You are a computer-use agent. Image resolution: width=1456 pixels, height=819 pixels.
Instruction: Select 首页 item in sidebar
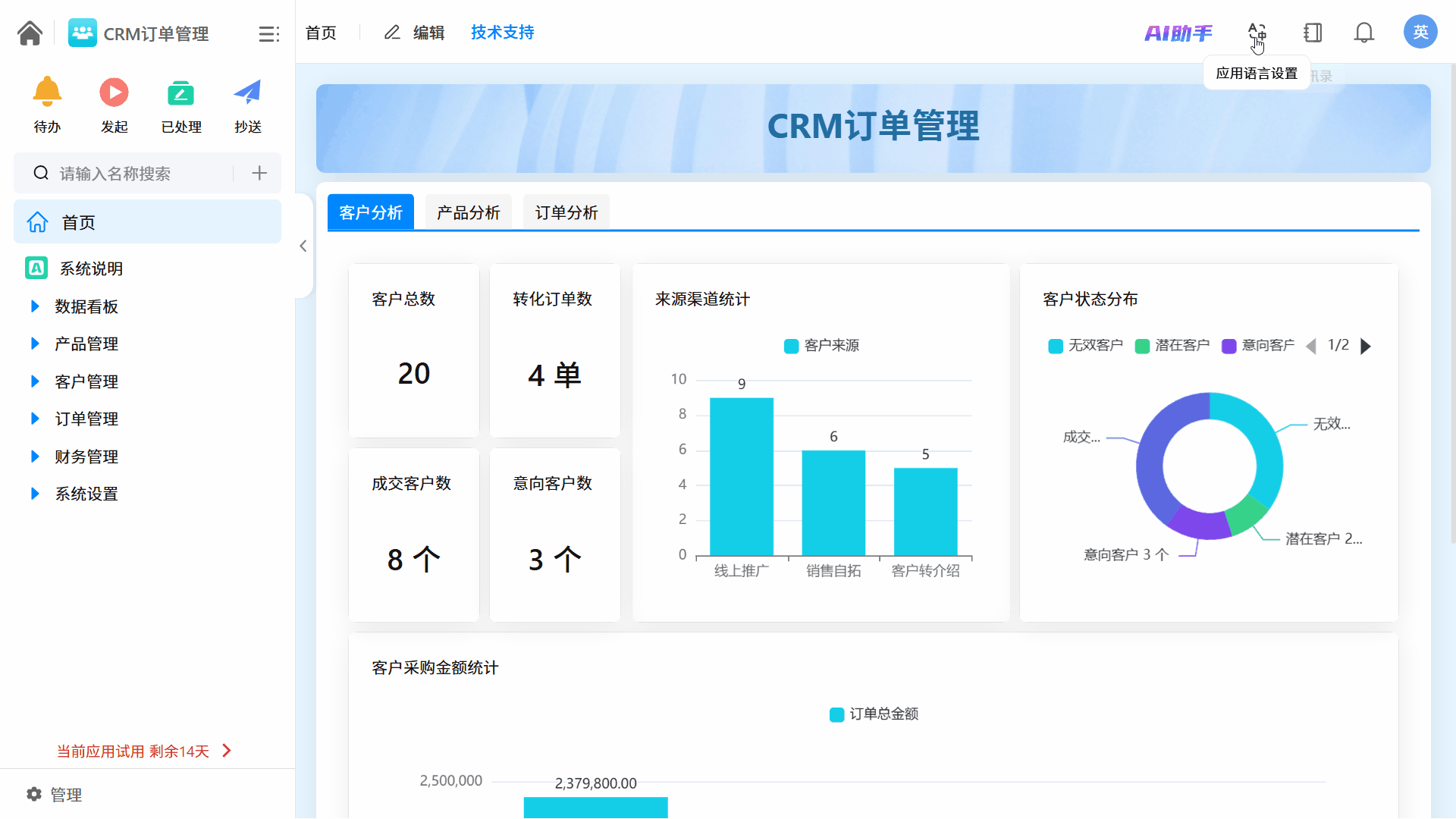(147, 222)
